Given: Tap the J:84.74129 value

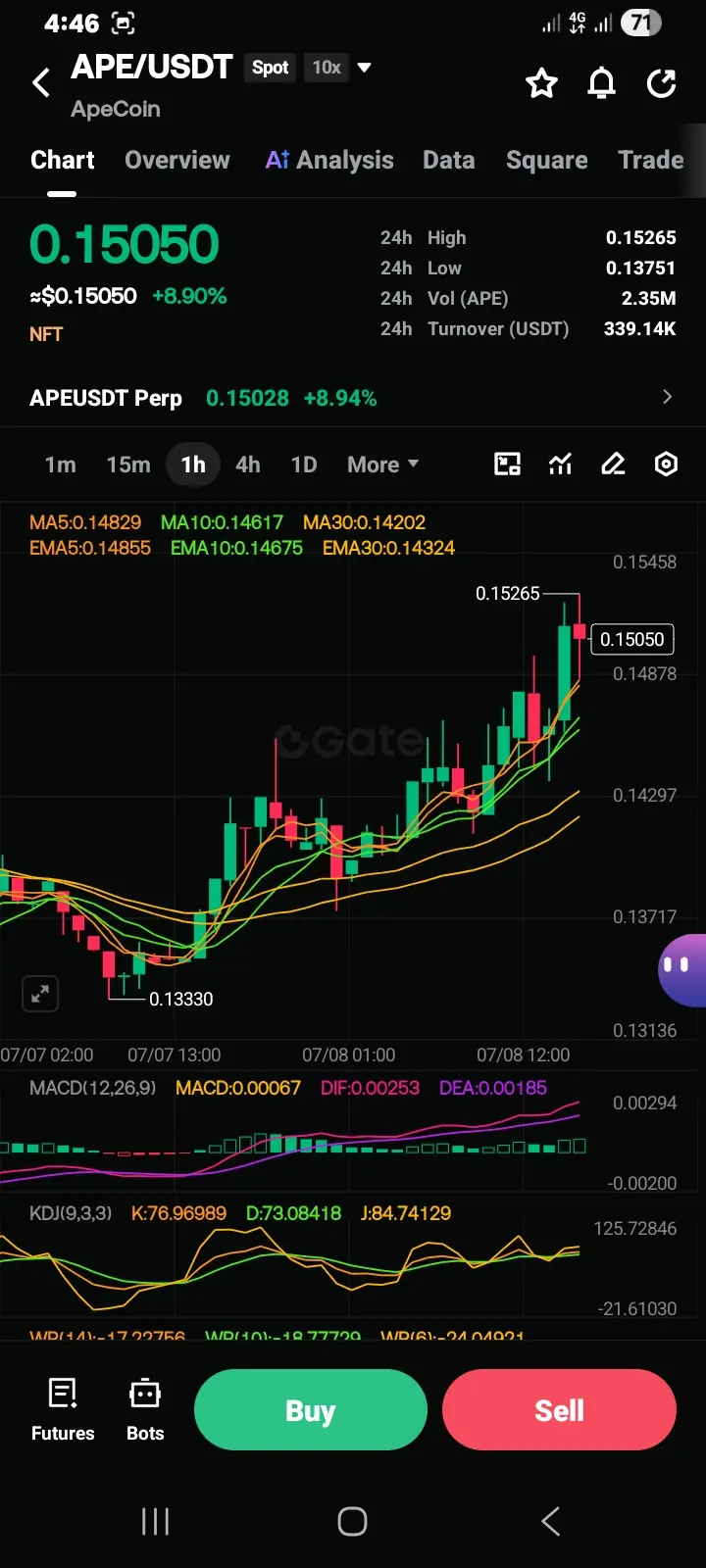Looking at the screenshot, I should [406, 1213].
